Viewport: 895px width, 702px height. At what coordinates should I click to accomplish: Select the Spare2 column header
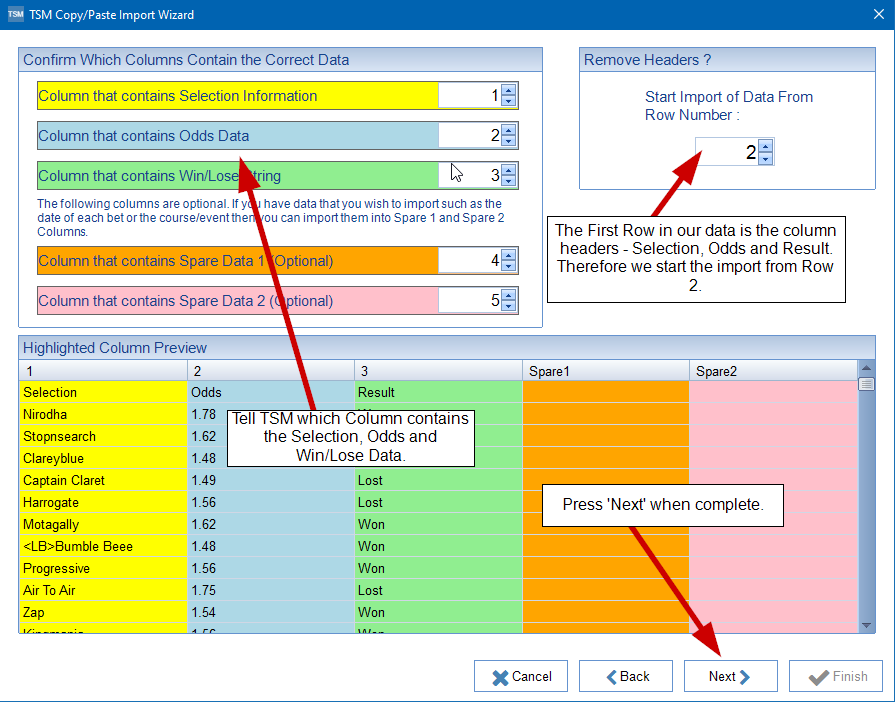click(773, 371)
